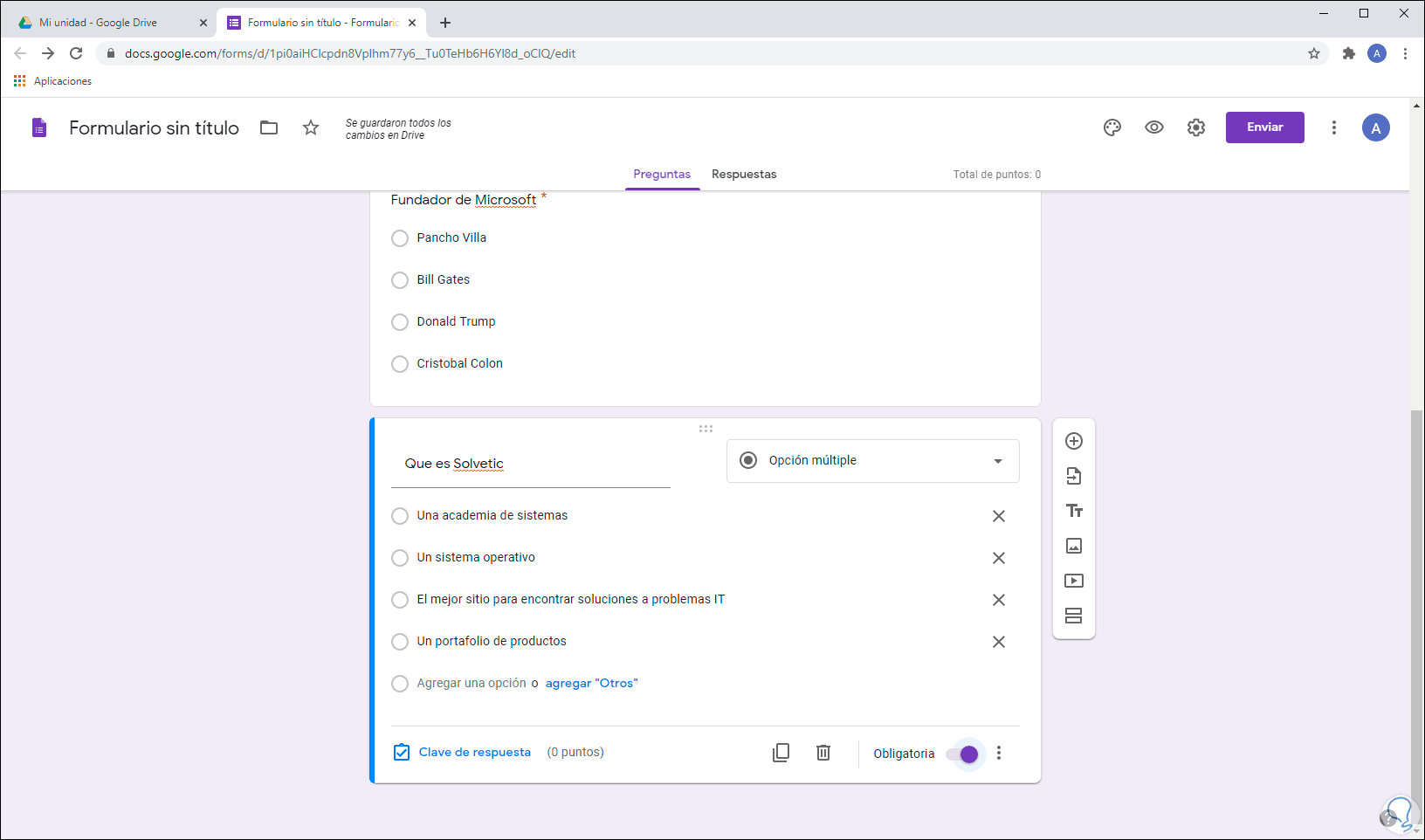
Task: Click radio button for Un sistema operativo
Action: click(x=400, y=558)
